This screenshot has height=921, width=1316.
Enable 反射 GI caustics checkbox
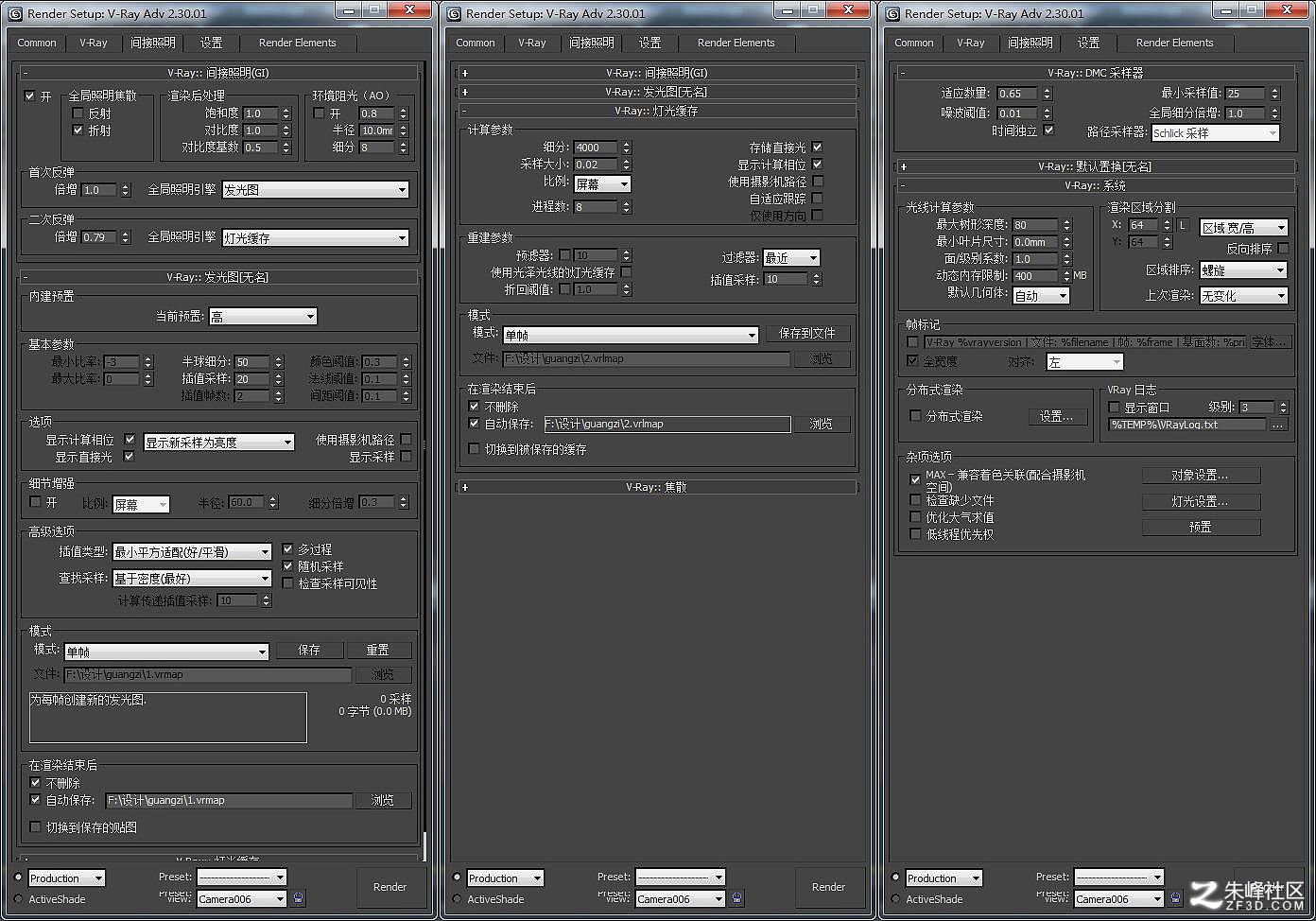point(78,113)
